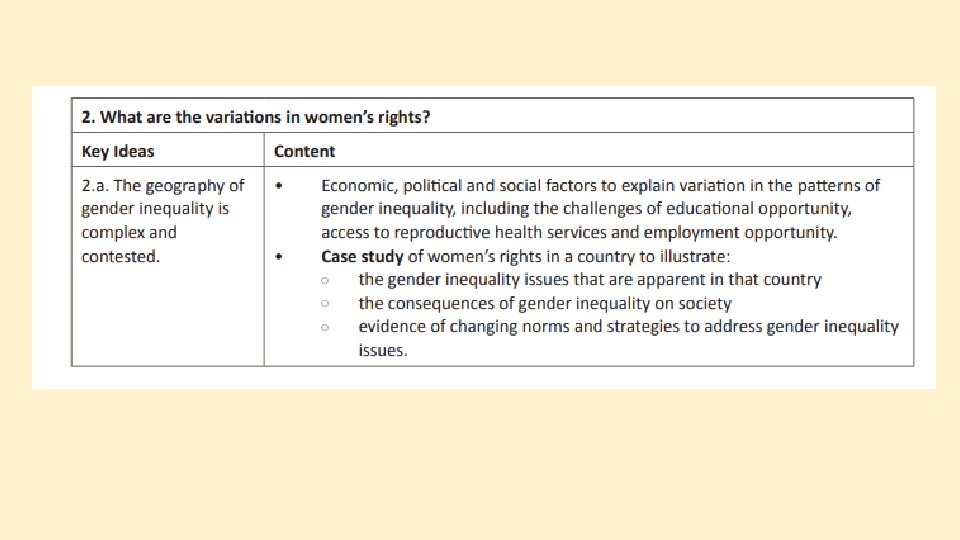Click the "evidence of changing norms and strategies" line
The width and height of the screenshot is (960, 540).
(x=628, y=327)
